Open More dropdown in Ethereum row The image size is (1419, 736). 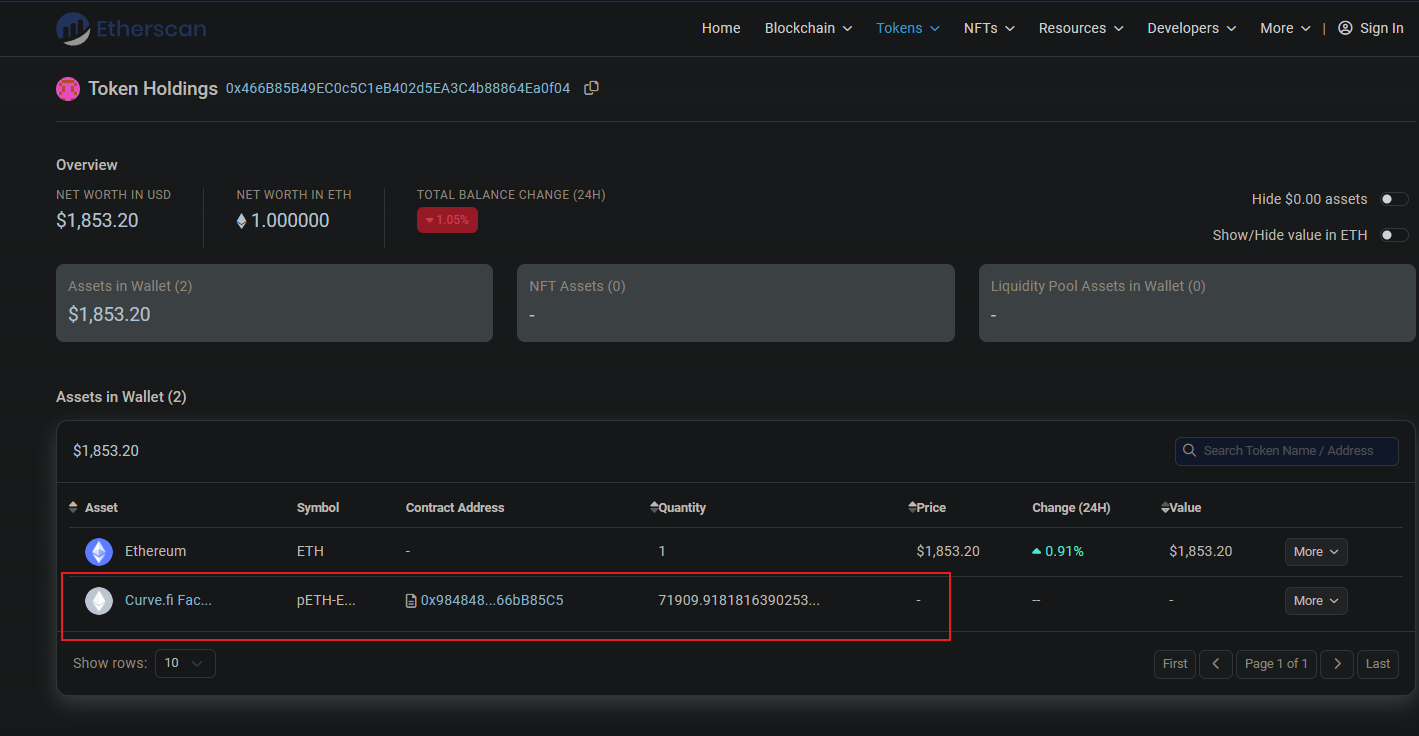pyautogui.click(x=1316, y=552)
